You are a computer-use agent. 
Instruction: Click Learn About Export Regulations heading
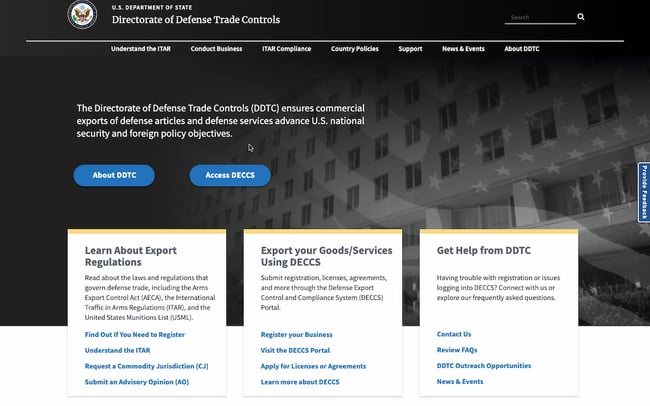131,256
